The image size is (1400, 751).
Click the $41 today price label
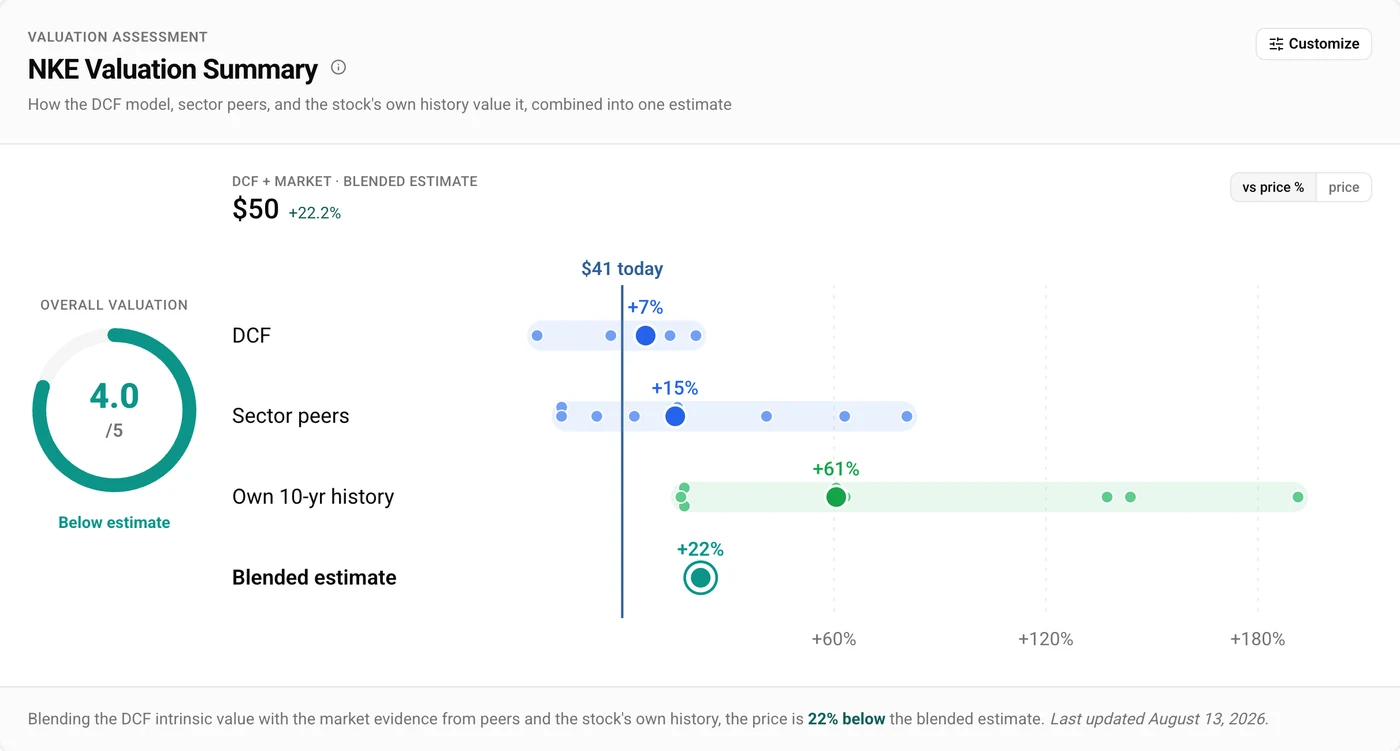click(622, 269)
